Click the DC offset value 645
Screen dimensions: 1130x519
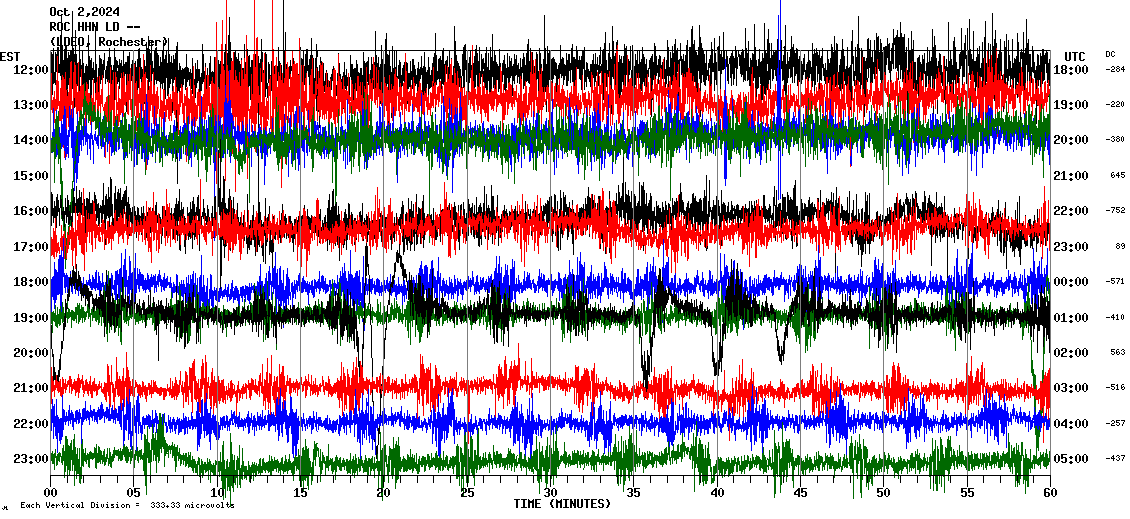click(1117, 176)
